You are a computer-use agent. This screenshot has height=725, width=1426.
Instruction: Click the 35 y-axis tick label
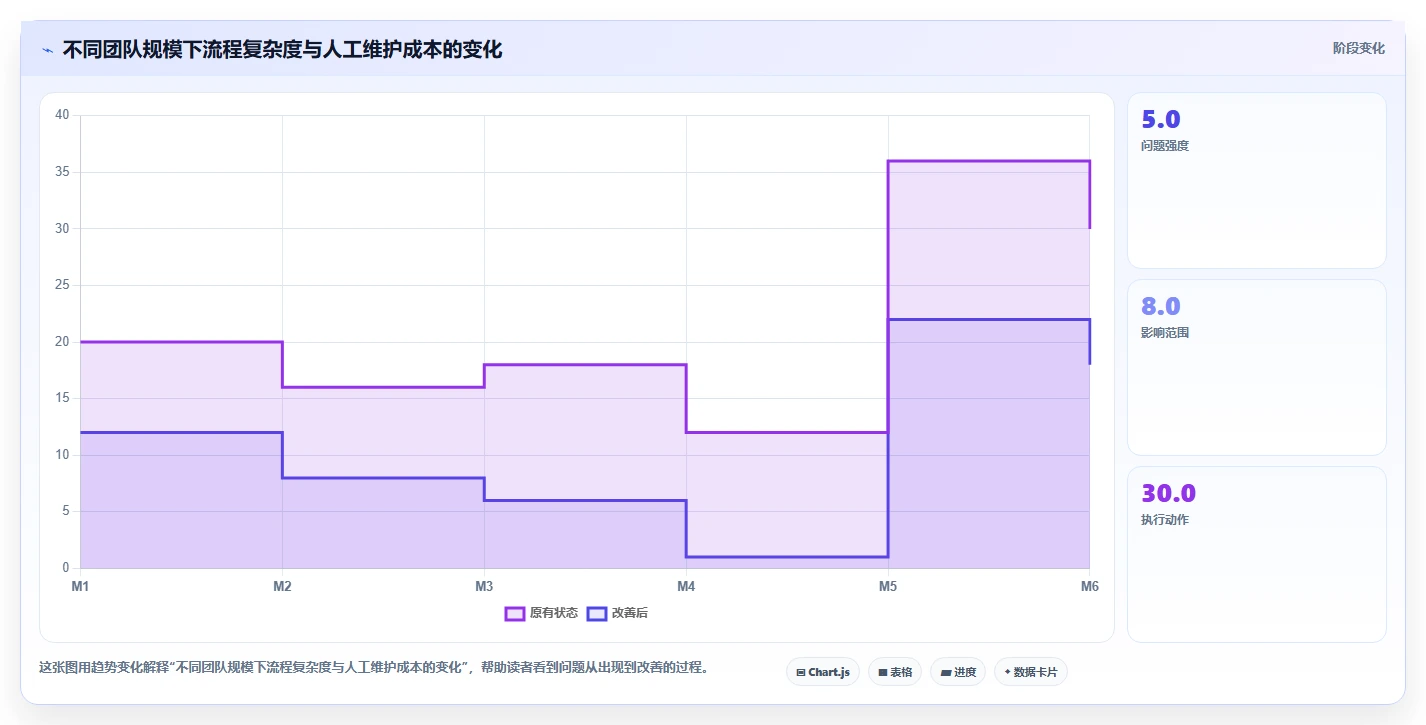tap(62, 172)
